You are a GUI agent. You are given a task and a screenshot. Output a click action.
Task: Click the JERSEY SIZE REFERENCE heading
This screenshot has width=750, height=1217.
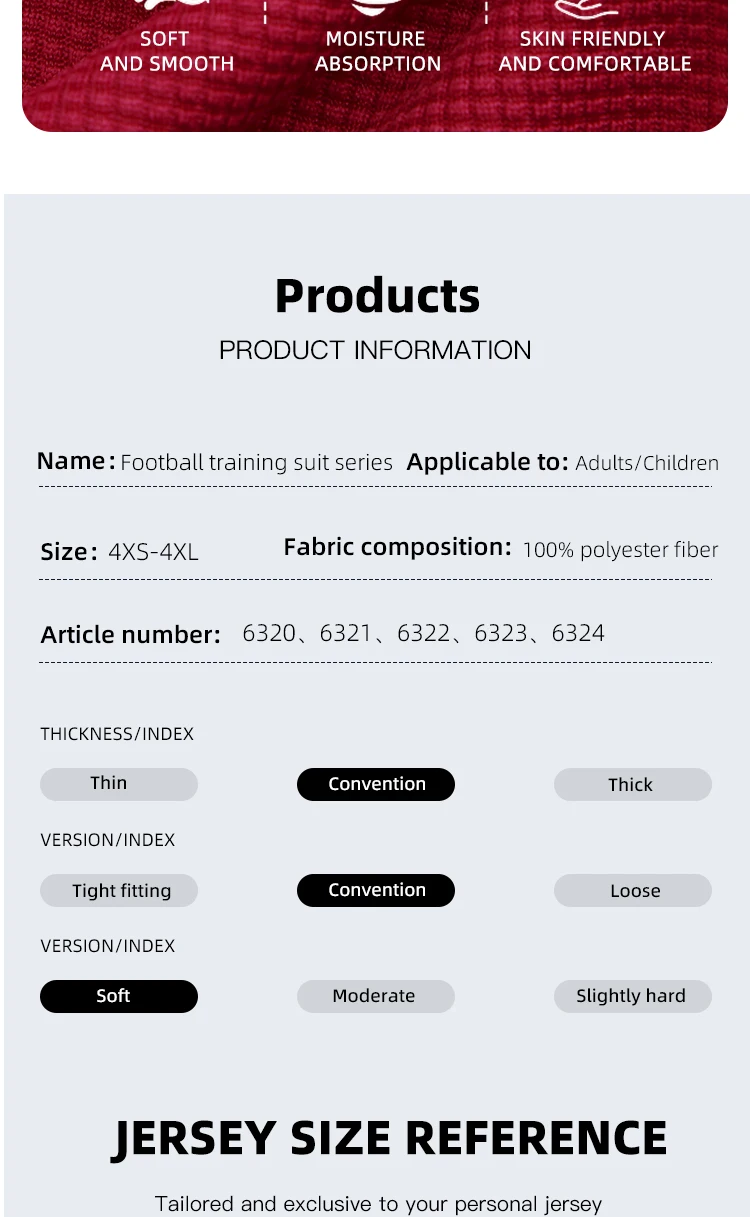389,1138
